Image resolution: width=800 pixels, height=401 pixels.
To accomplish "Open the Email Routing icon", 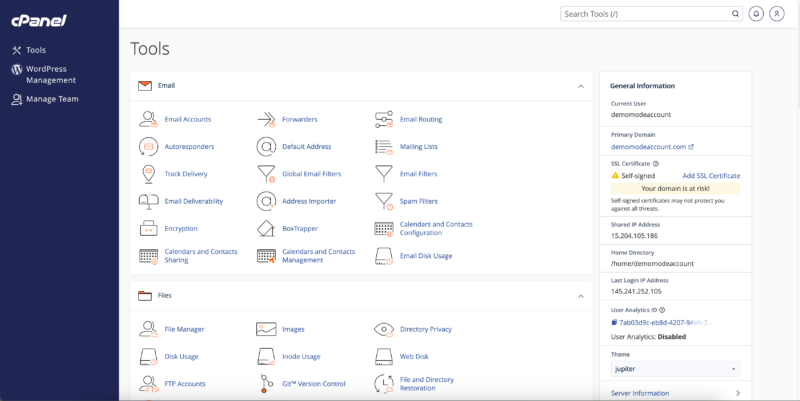I will tap(384, 119).
